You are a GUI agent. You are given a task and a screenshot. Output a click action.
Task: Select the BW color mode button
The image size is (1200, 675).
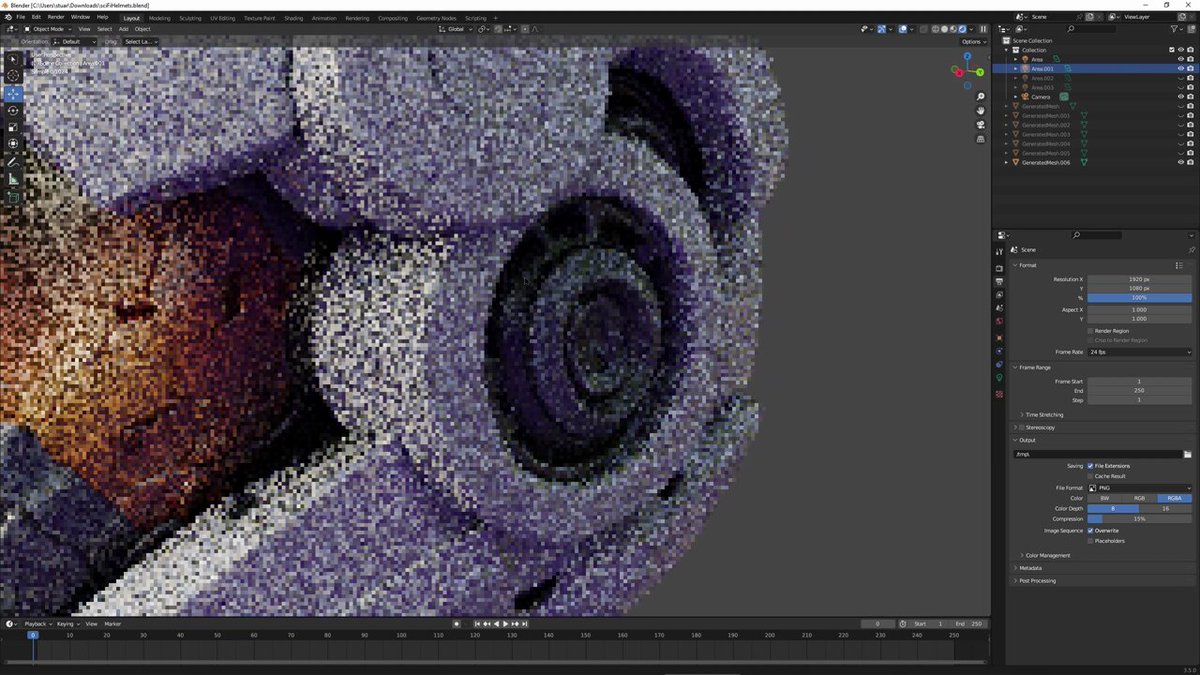(x=1104, y=498)
